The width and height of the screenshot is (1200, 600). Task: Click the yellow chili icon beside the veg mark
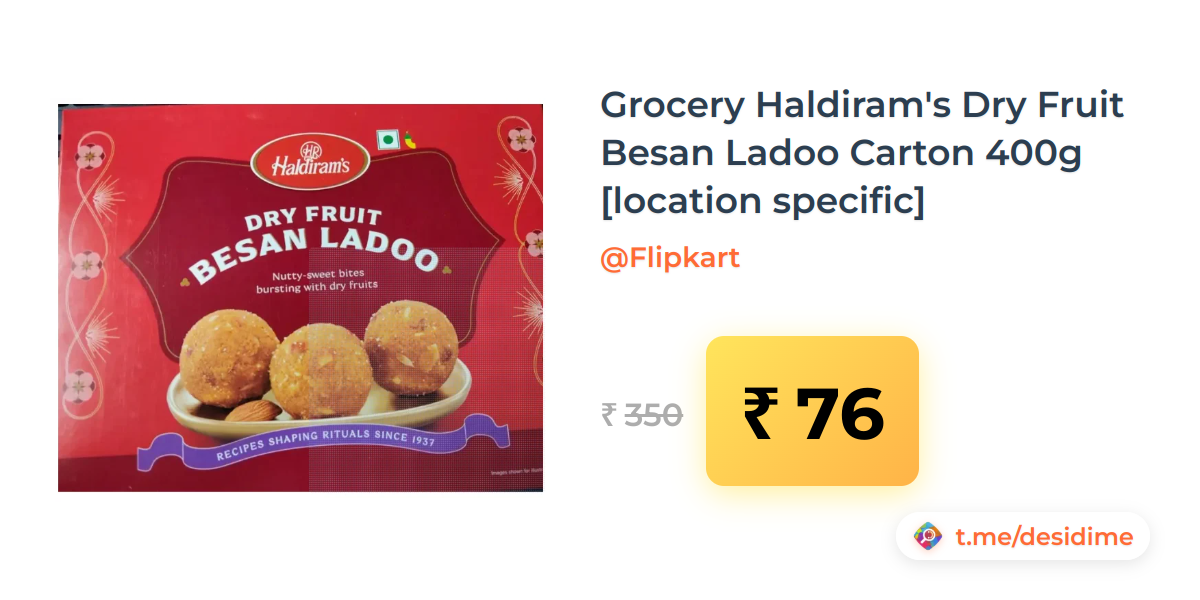(410, 140)
